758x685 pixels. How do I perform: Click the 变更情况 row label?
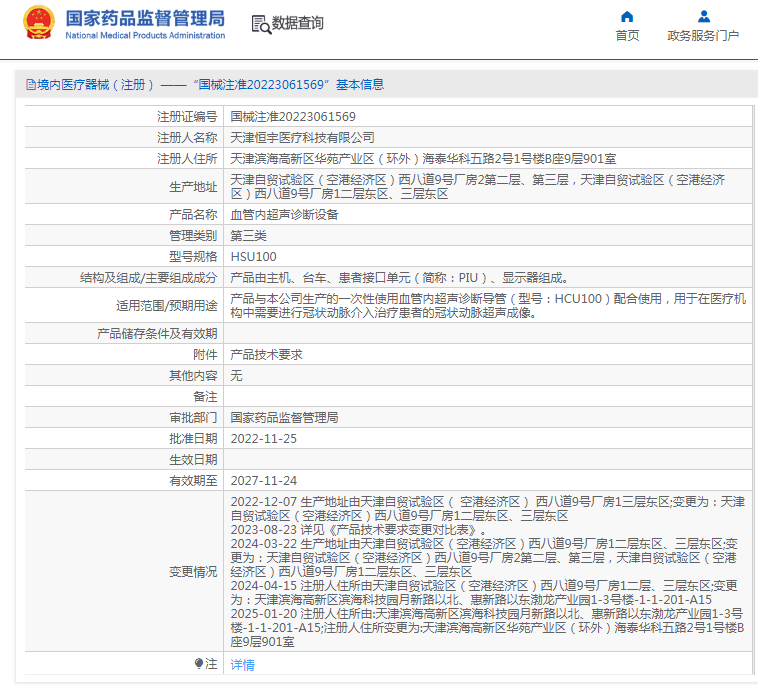(x=193, y=572)
